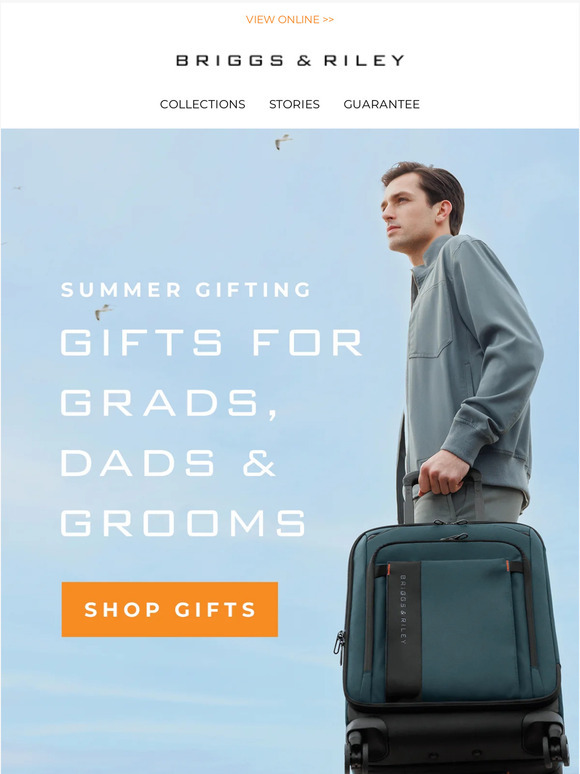Screen dimensions: 580x774
Task: Click the DADS & line of headline
Action: (168, 463)
